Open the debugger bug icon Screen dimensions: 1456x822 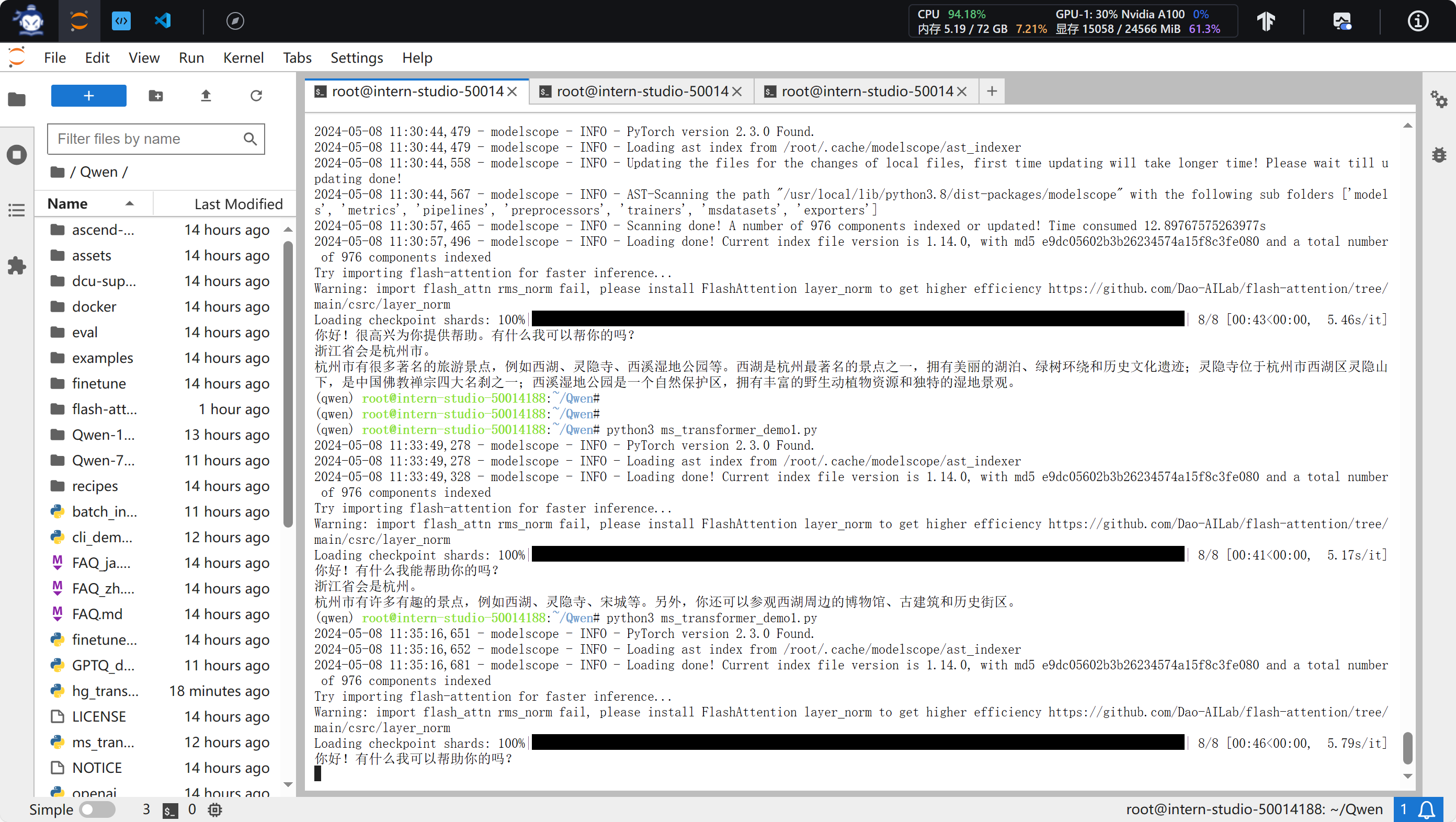1438,154
